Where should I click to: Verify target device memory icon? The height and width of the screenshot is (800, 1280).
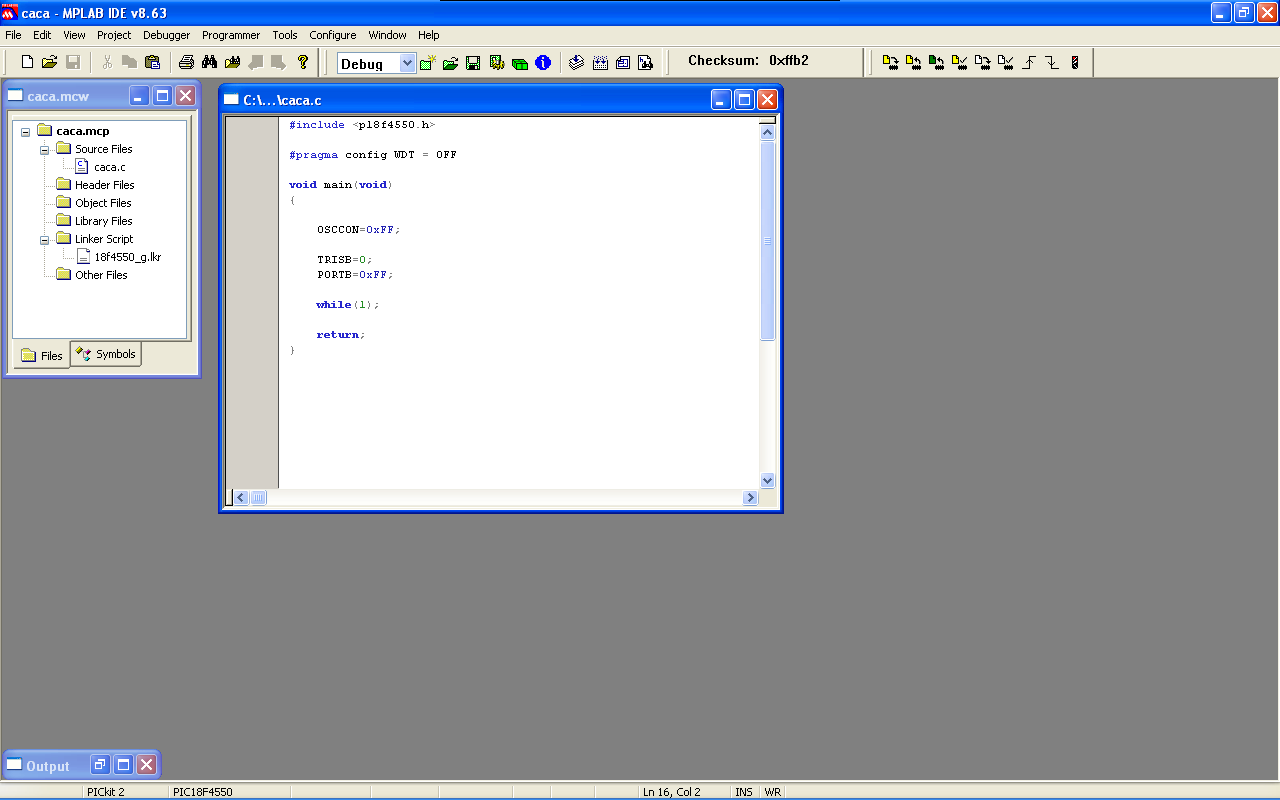click(x=959, y=62)
